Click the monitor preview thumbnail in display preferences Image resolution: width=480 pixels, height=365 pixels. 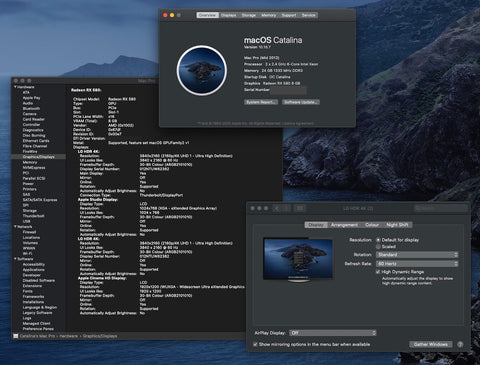click(298, 260)
